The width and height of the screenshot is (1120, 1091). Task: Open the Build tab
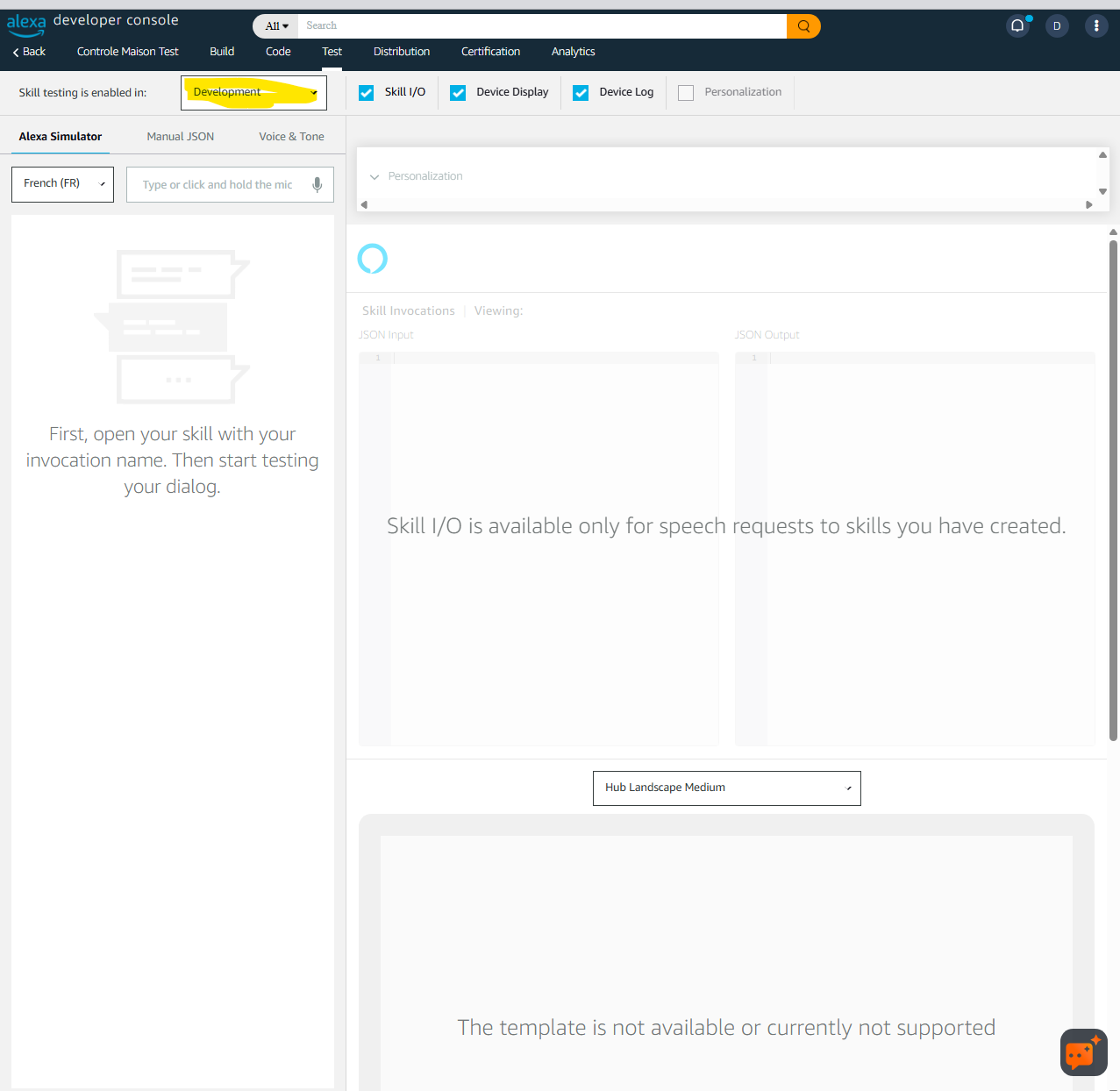pyautogui.click(x=222, y=52)
